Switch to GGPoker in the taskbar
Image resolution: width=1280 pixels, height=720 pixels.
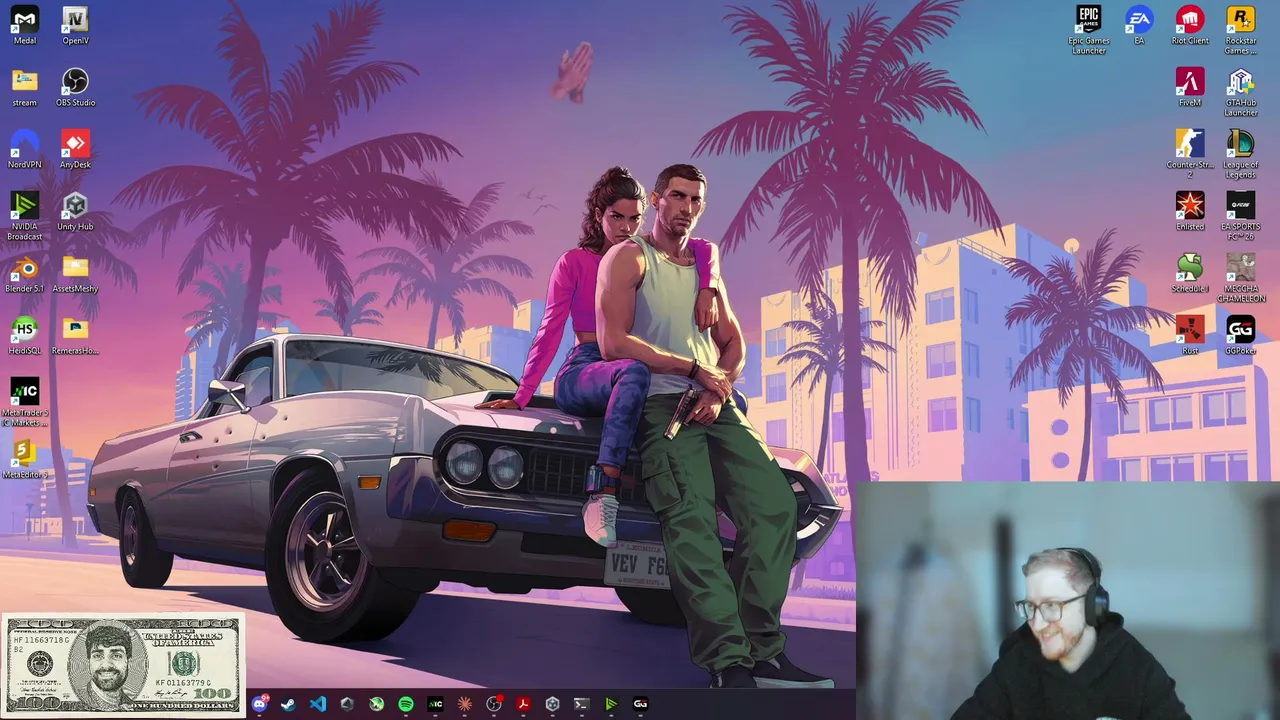click(x=640, y=704)
